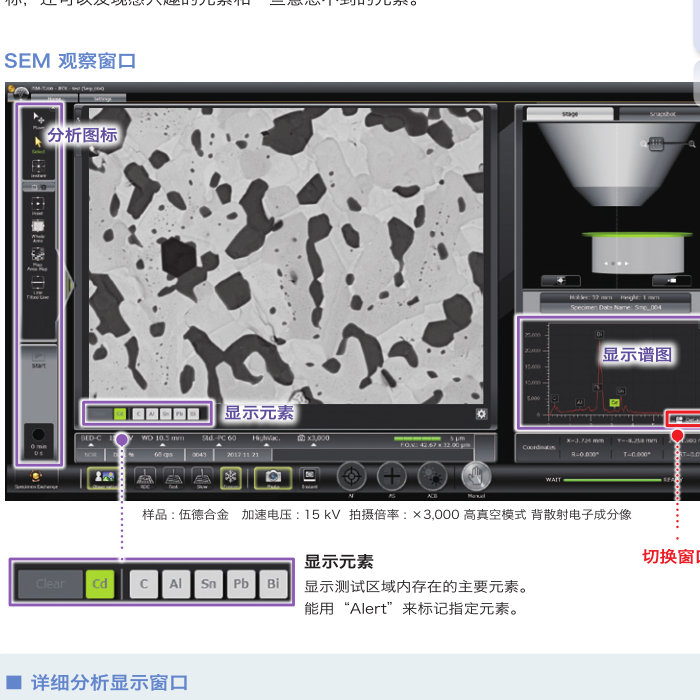Toggle the Cd element in enlarged bar

point(100,584)
